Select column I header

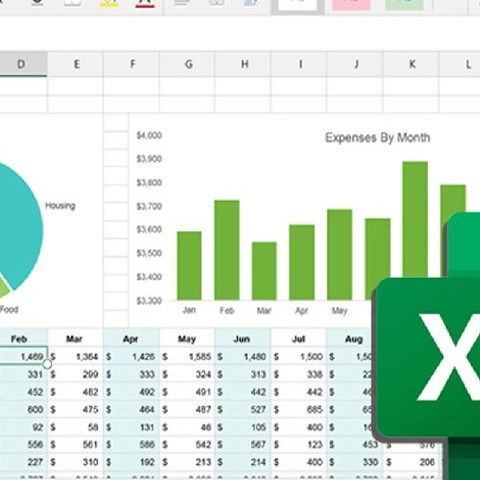tap(300, 64)
